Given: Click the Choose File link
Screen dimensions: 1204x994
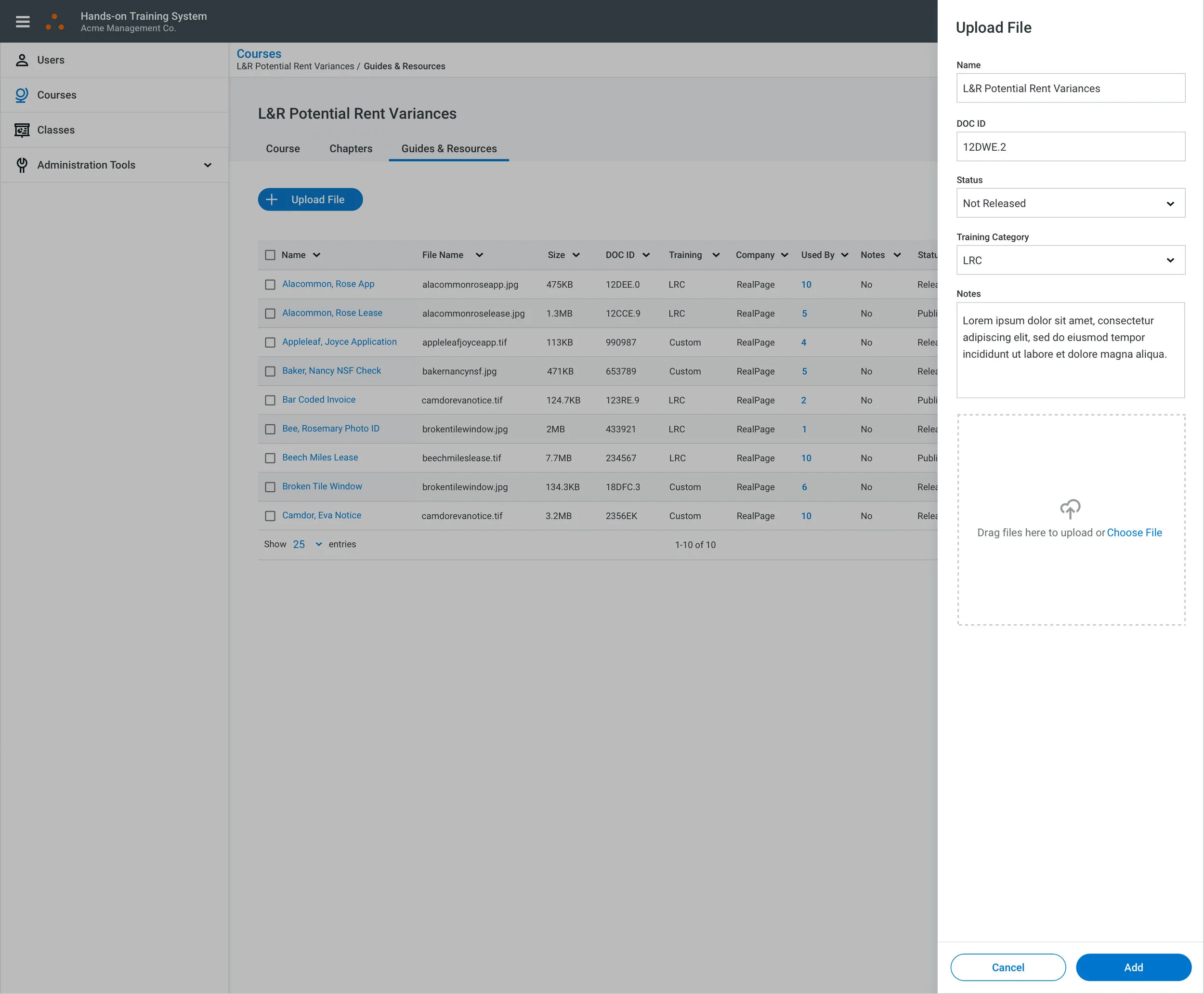Looking at the screenshot, I should (x=1134, y=533).
